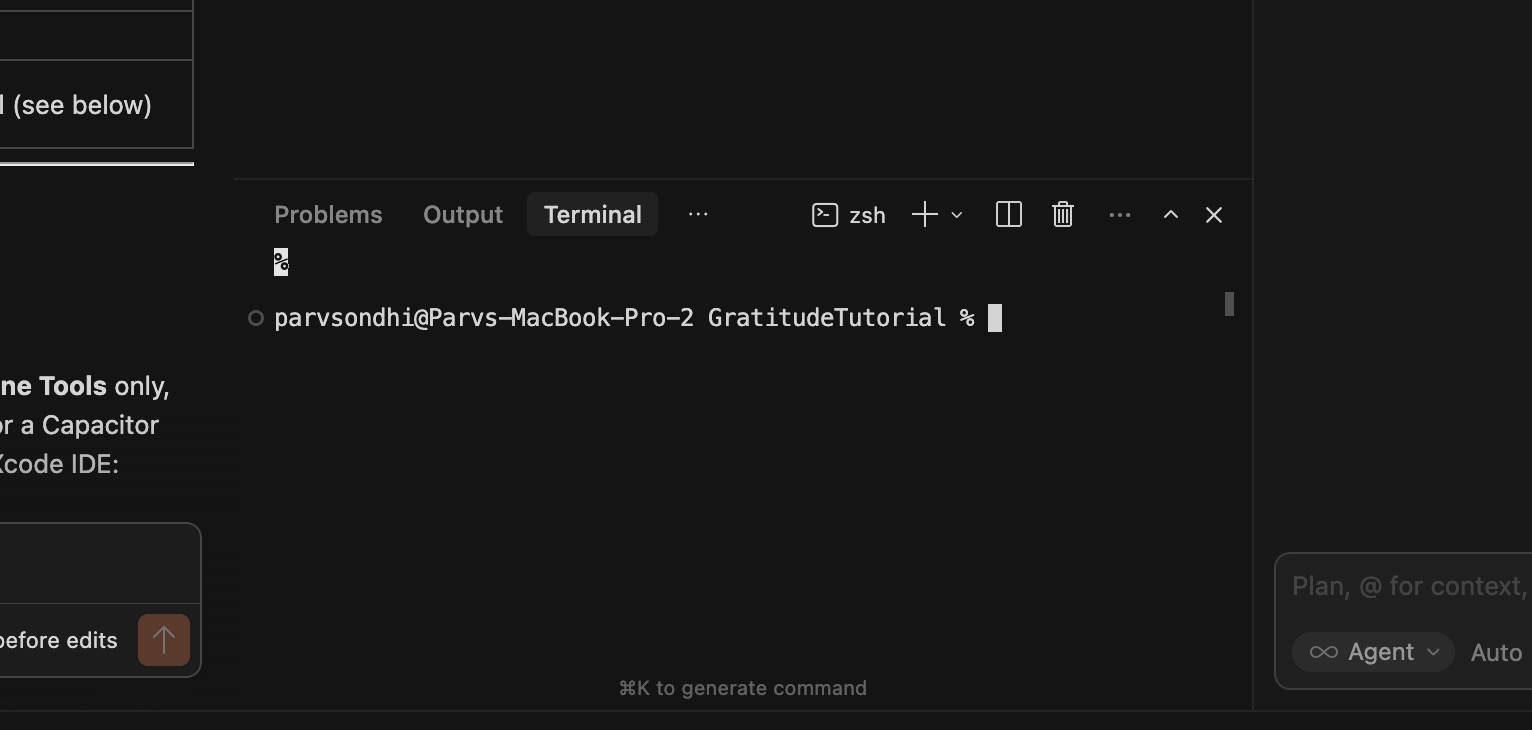Click the ⌘K to generate command hint
1532x730 pixels.
tap(741, 688)
